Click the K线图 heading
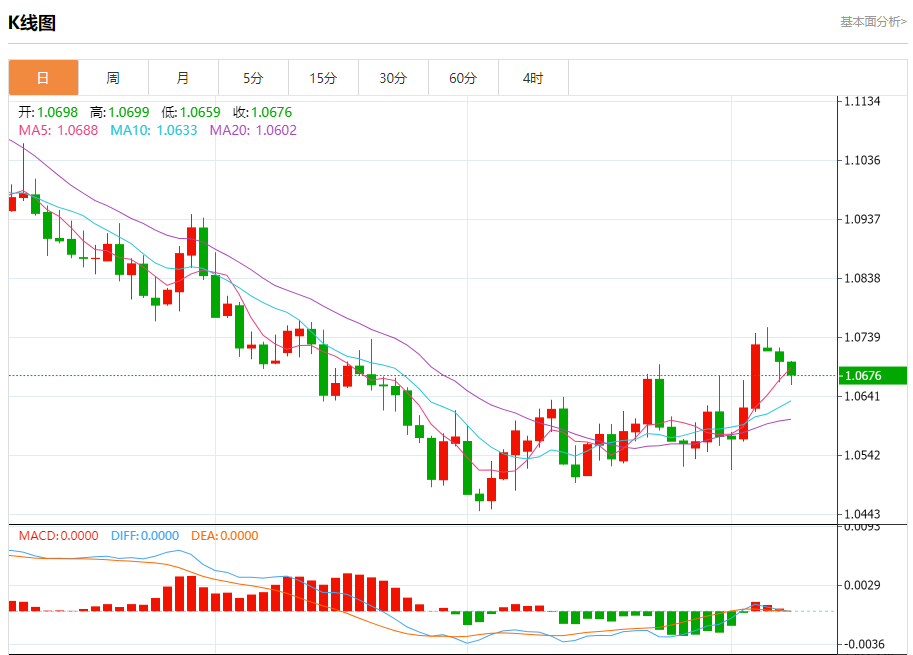 pos(31,23)
